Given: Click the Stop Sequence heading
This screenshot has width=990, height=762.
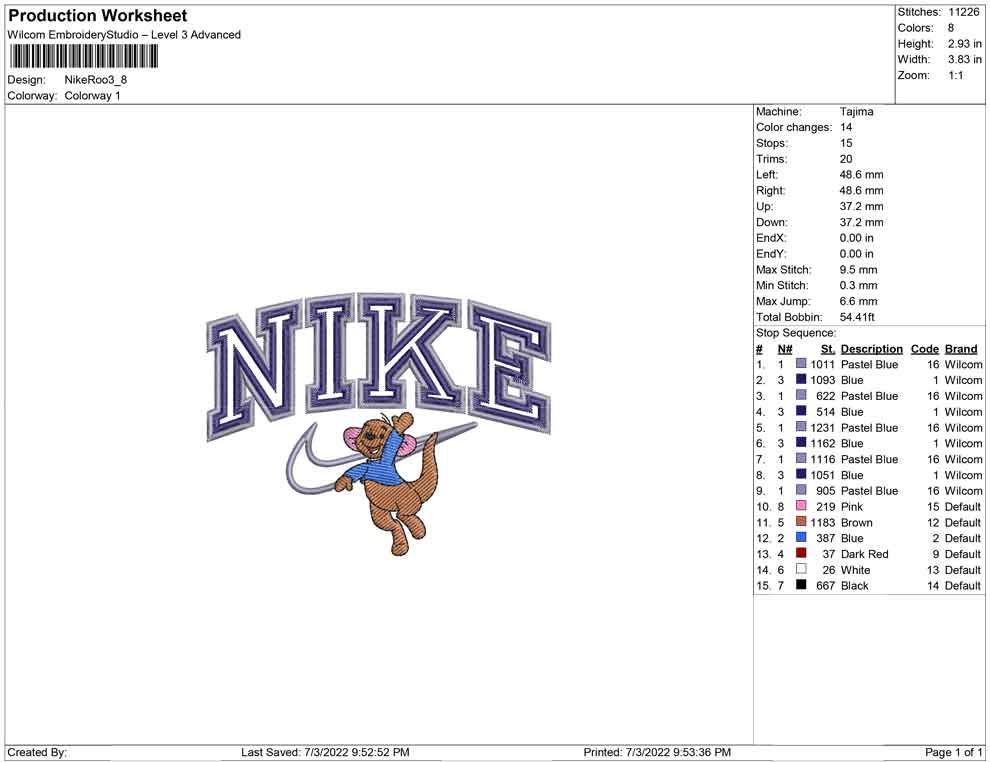Looking at the screenshot, I should [x=796, y=333].
